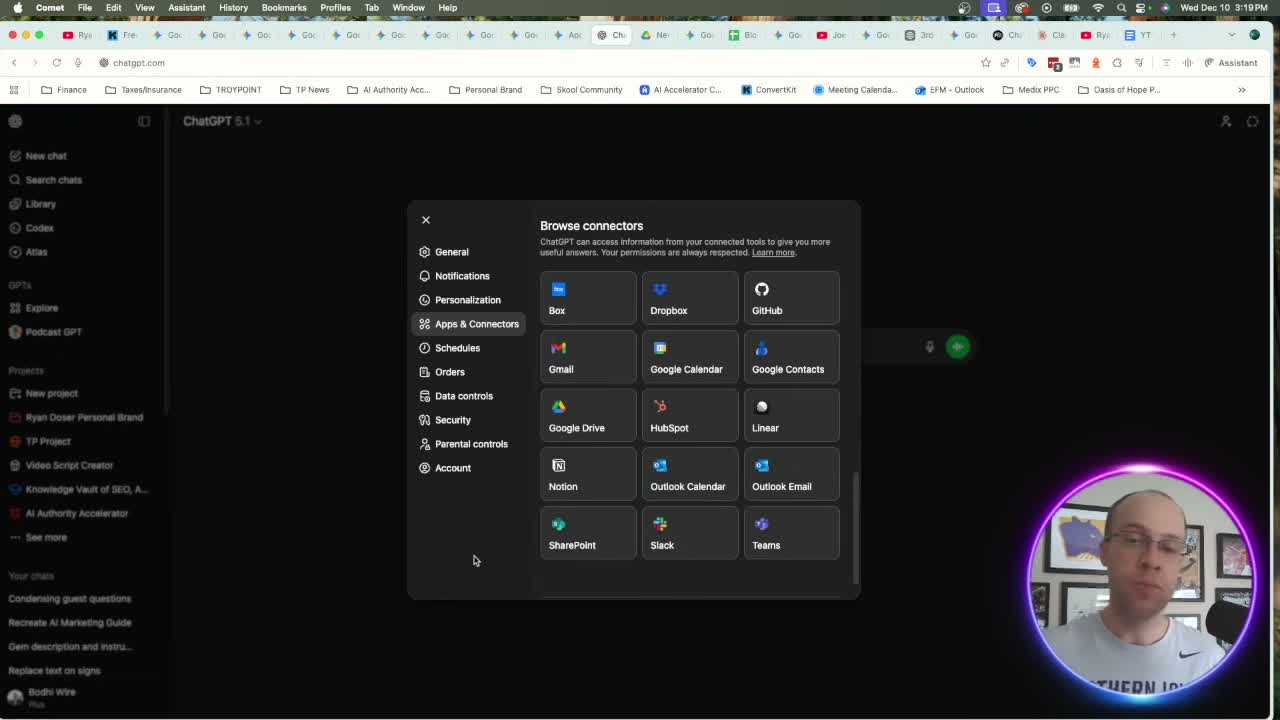
Task: Open the History menu in menu bar
Action: click(x=233, y=8)
